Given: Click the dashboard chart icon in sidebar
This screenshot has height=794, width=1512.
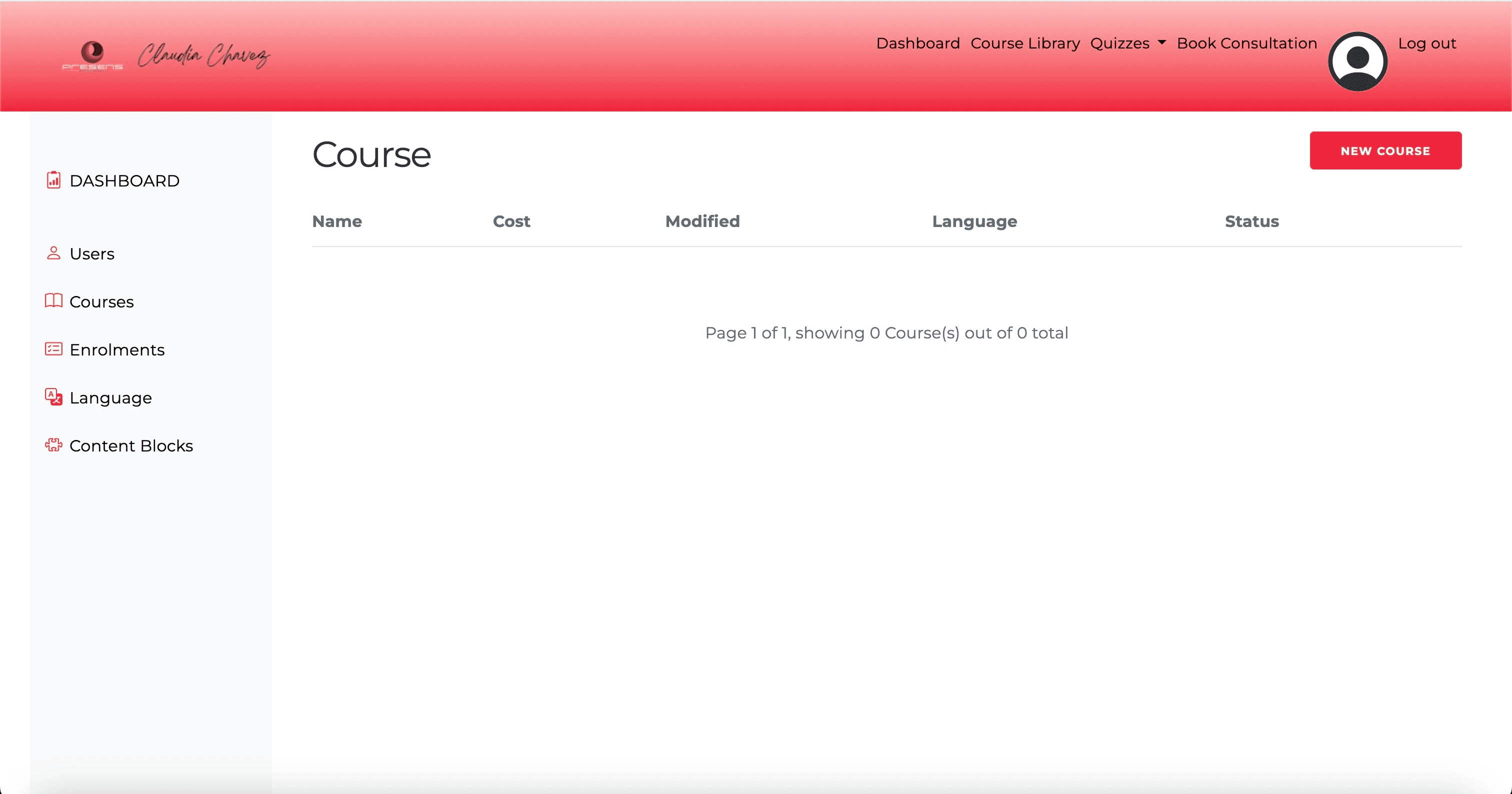Looking at the screenshot, I should (53, 179).
